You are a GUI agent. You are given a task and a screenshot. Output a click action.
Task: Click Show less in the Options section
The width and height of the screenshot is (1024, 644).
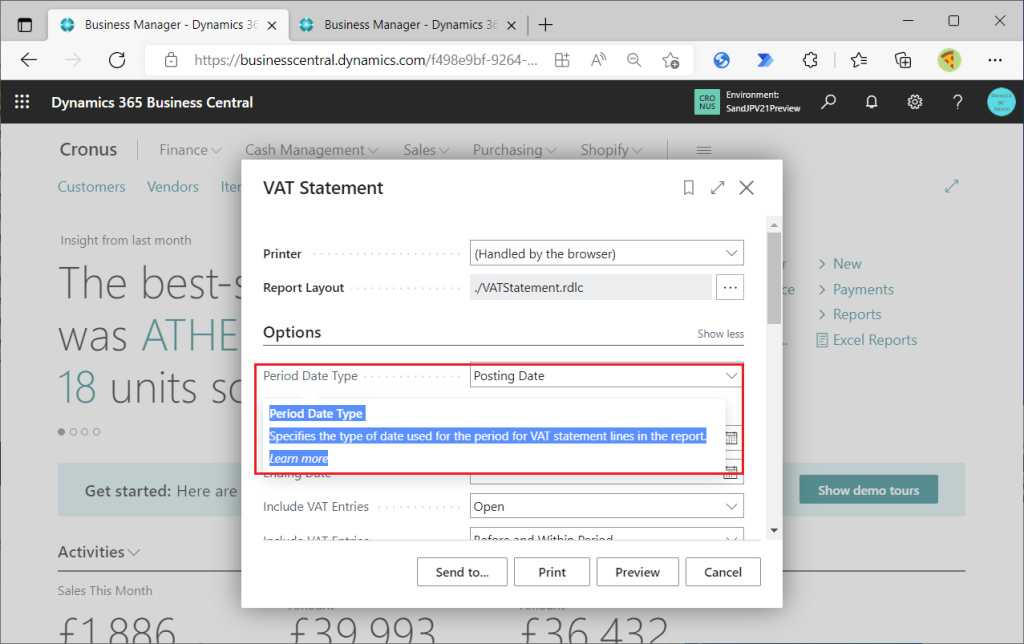pyautogui.click(x=720, y=334)
